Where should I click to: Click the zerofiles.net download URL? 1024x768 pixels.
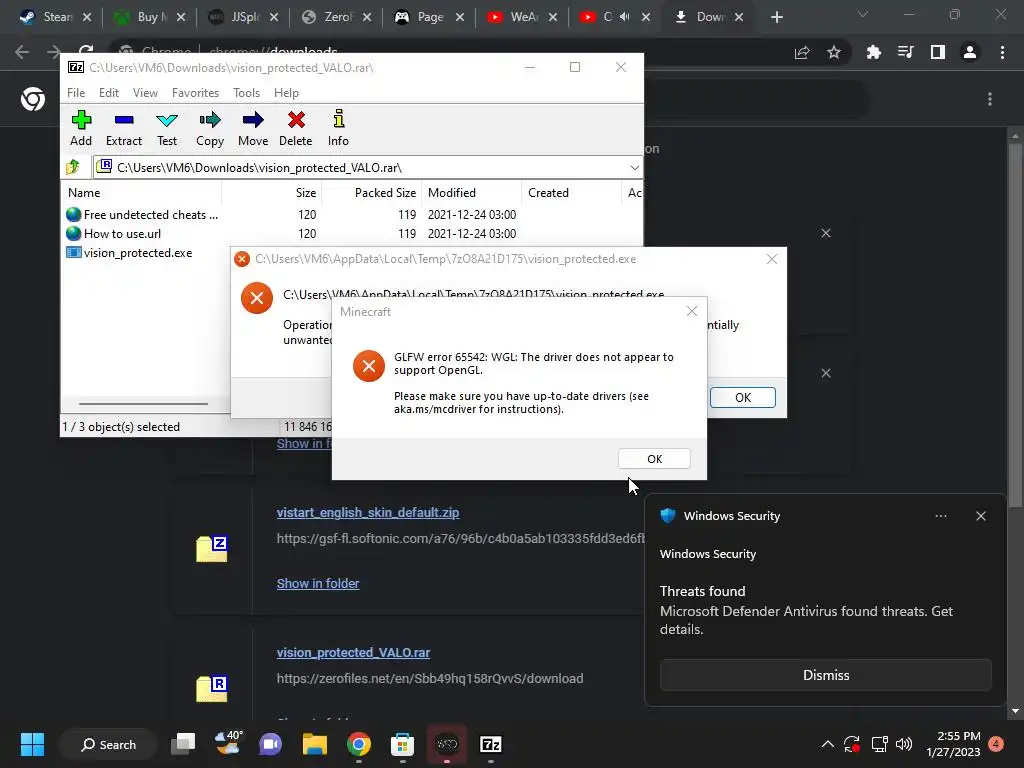(430, 679)
